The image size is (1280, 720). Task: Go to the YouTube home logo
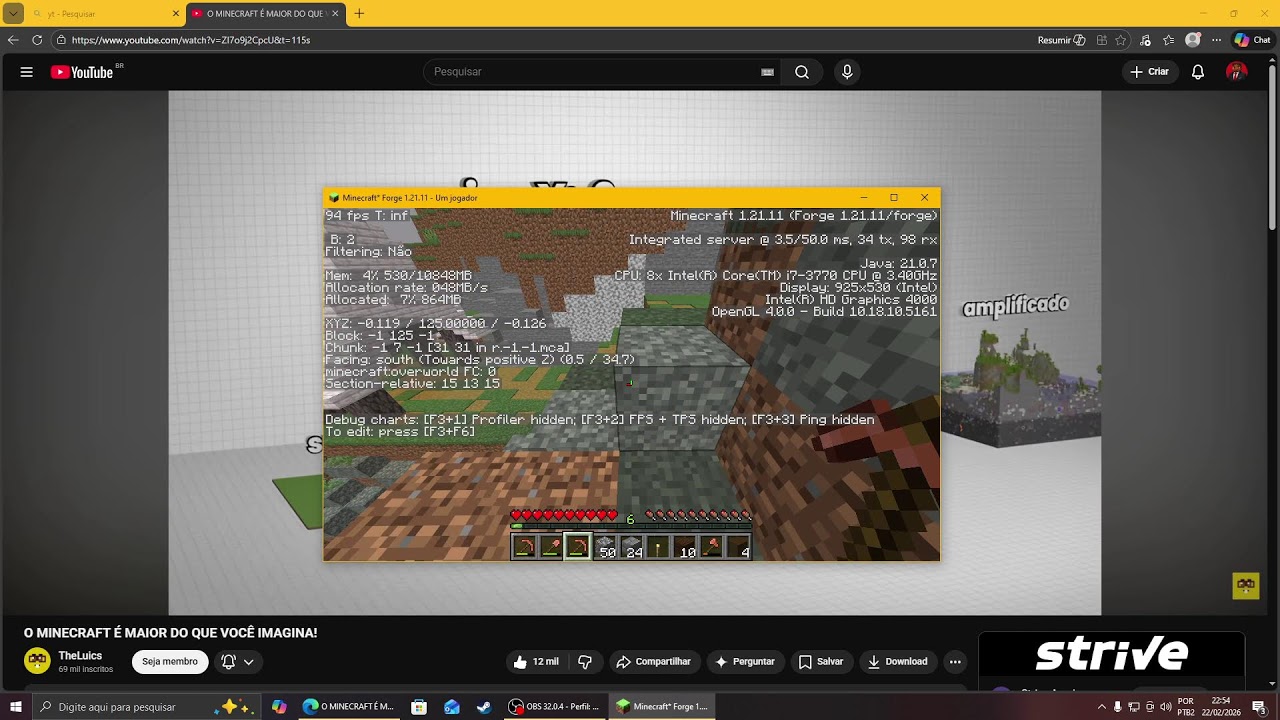[x=82, y=72]
